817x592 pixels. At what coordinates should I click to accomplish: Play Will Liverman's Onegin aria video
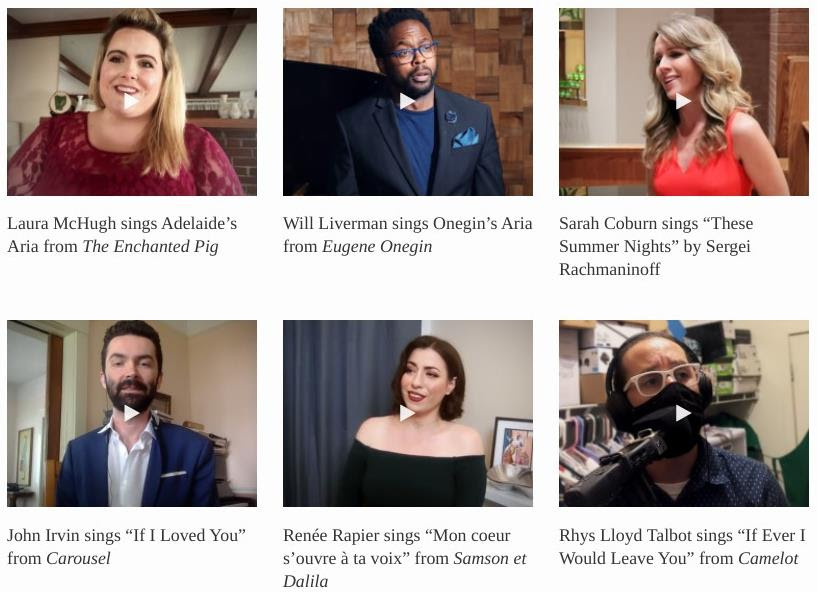[407, 101]
